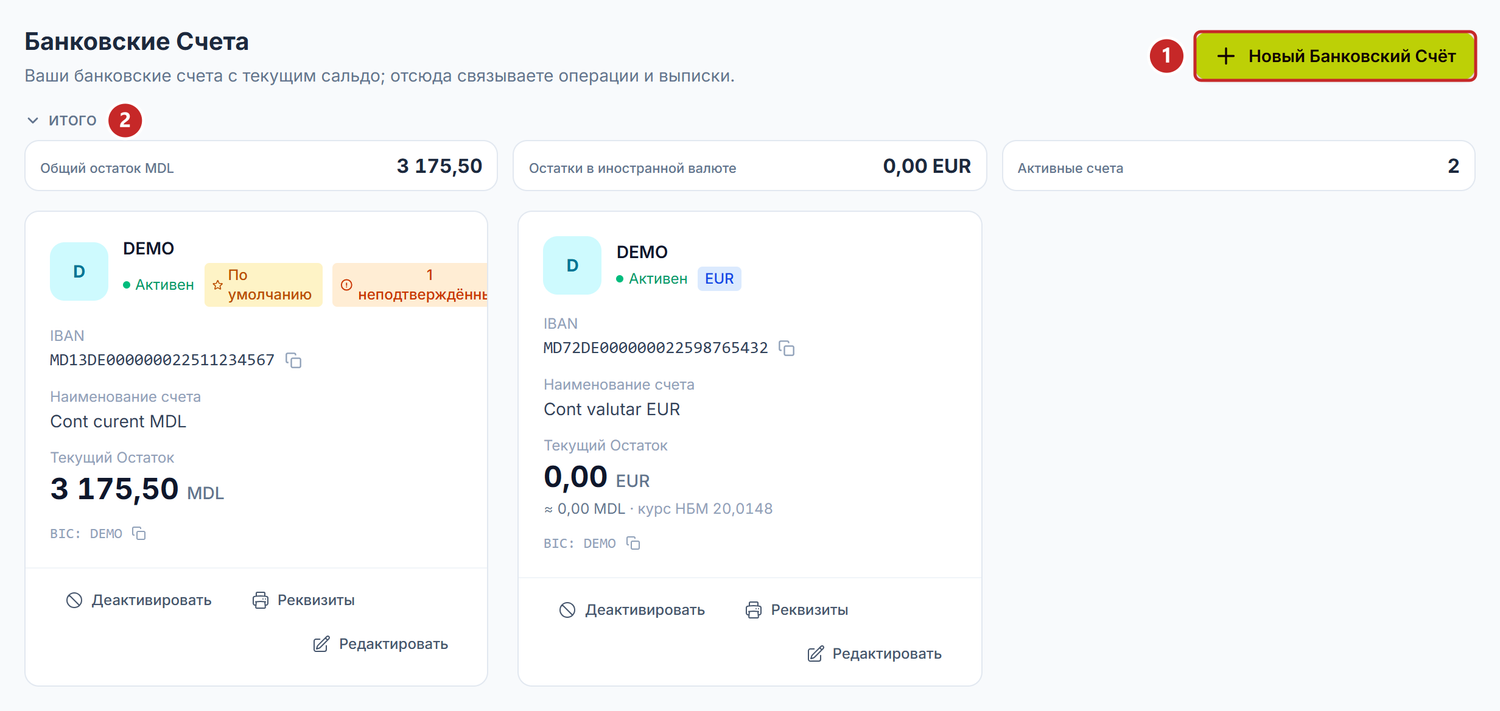Collapse the 'итого' totals section

coord(62,120)
